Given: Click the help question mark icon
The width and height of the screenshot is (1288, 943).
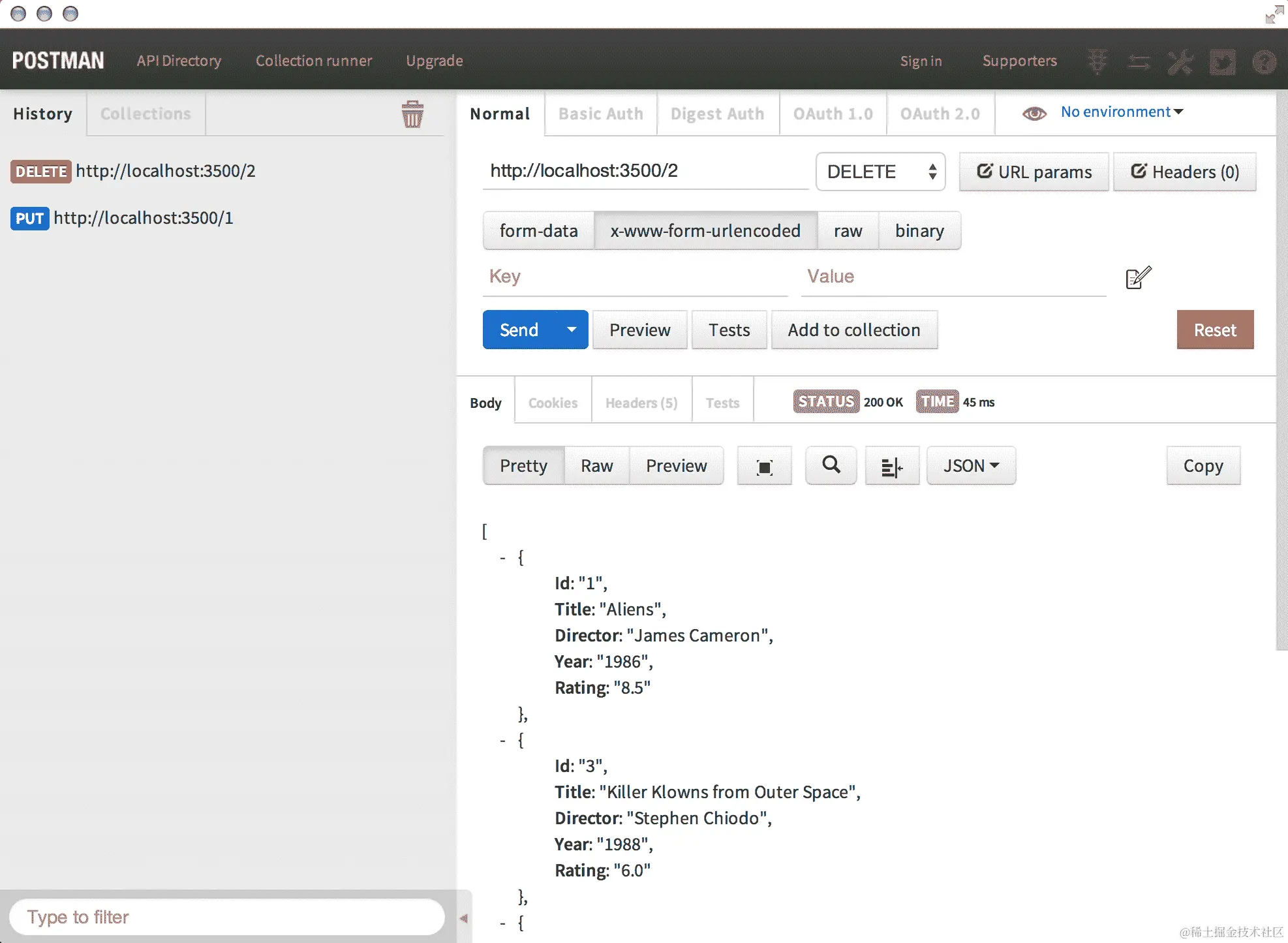Looking at the screenshot, I should (1264, 62).
